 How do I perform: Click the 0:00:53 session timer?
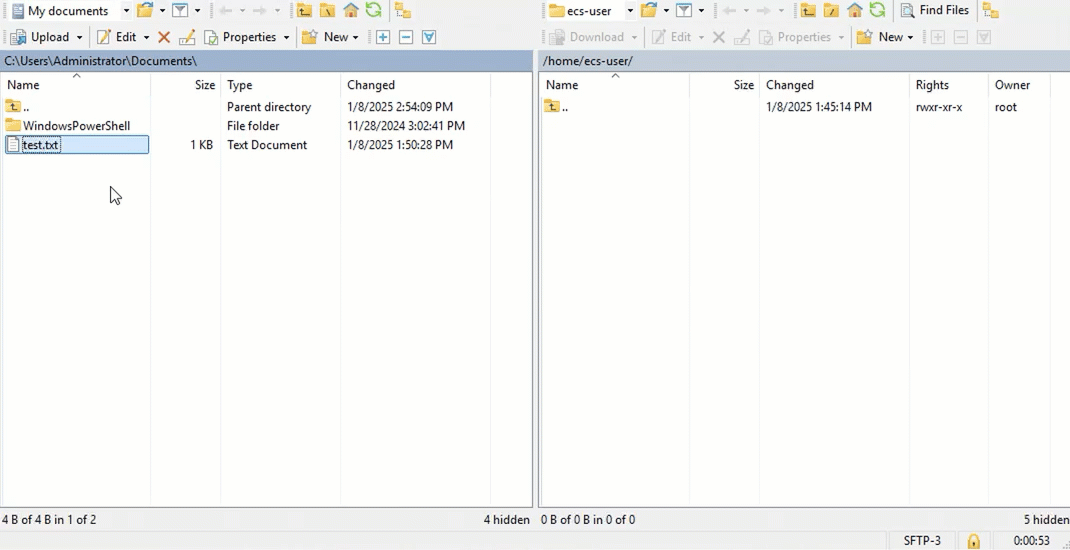(1031, 541)
